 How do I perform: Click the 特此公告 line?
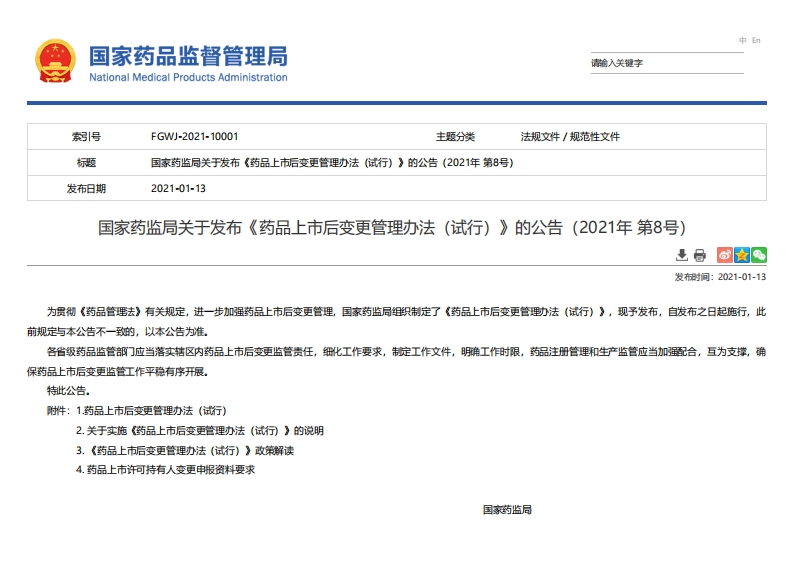69,391
